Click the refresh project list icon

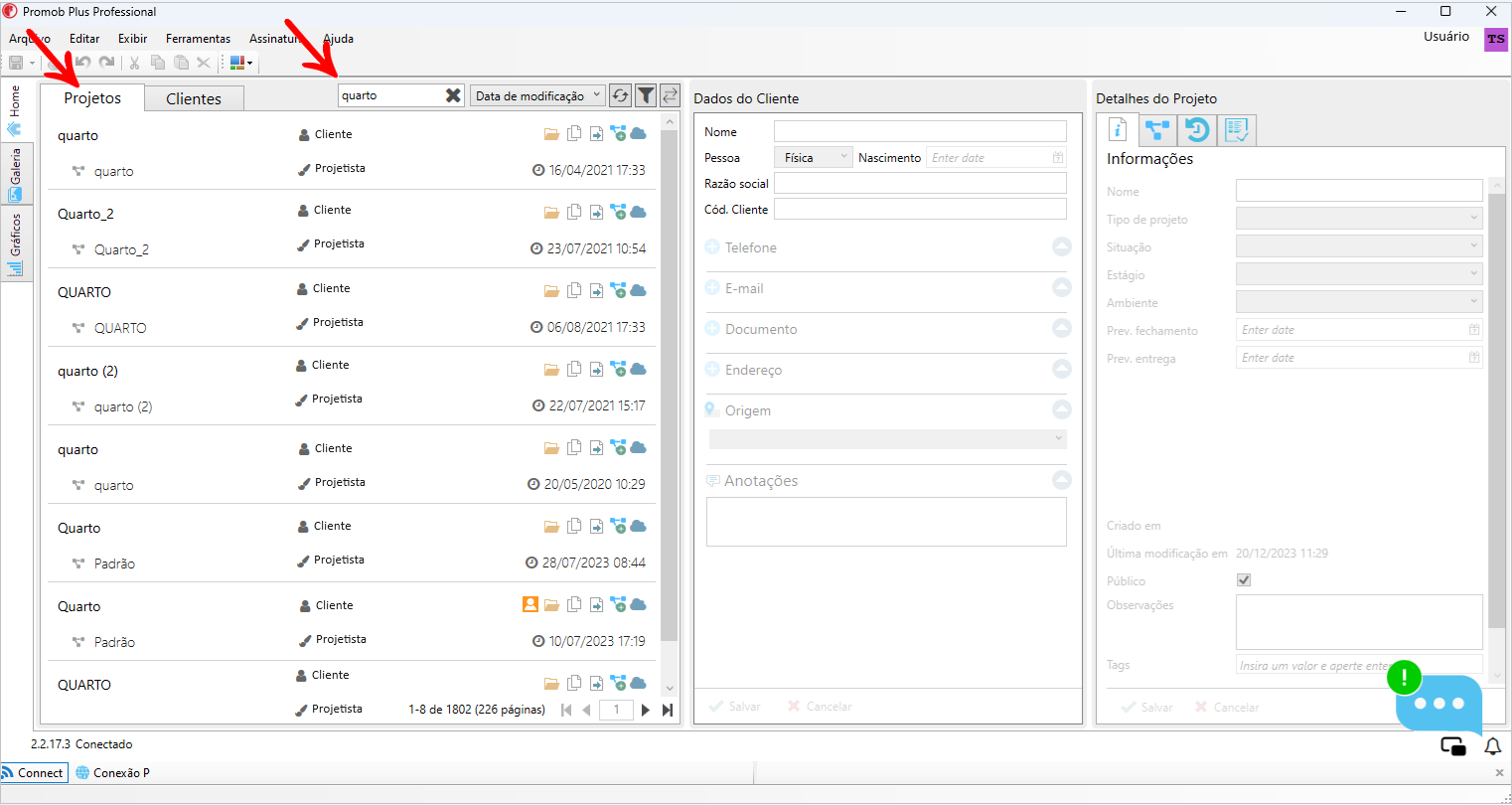[x=620, y=95]
